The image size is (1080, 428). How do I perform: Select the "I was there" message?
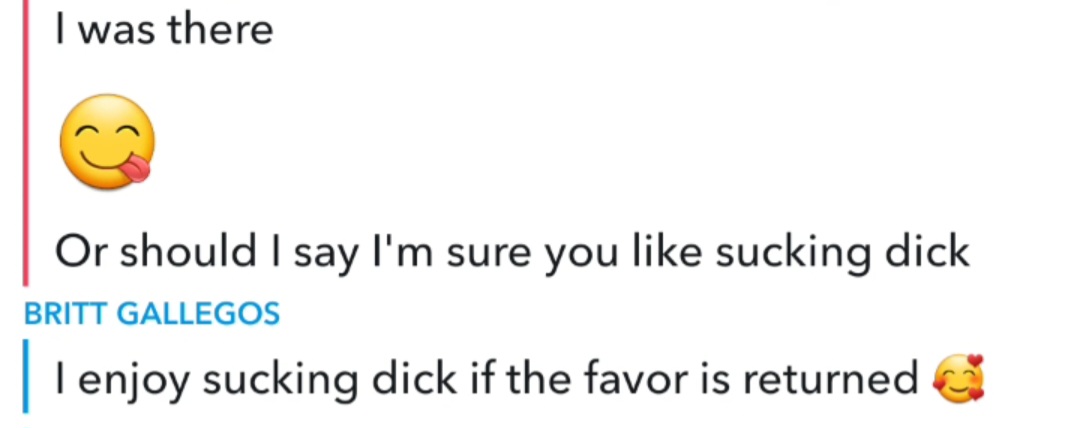point(164,30)
